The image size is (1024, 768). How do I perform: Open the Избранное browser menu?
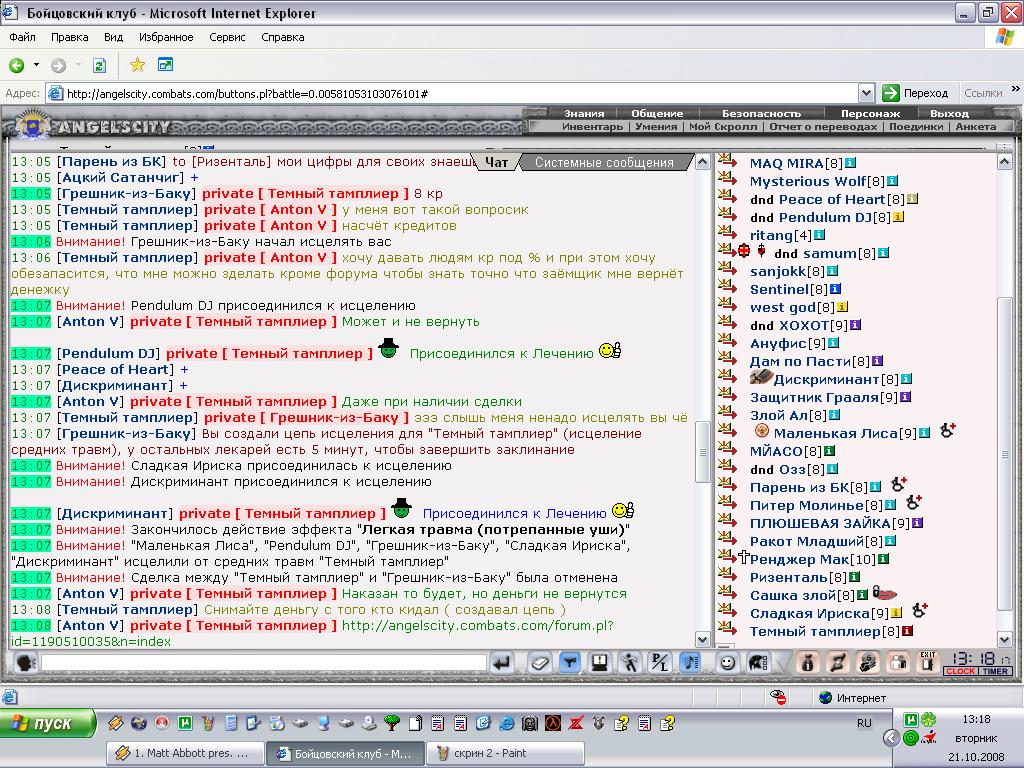click(x=166, y=37)
